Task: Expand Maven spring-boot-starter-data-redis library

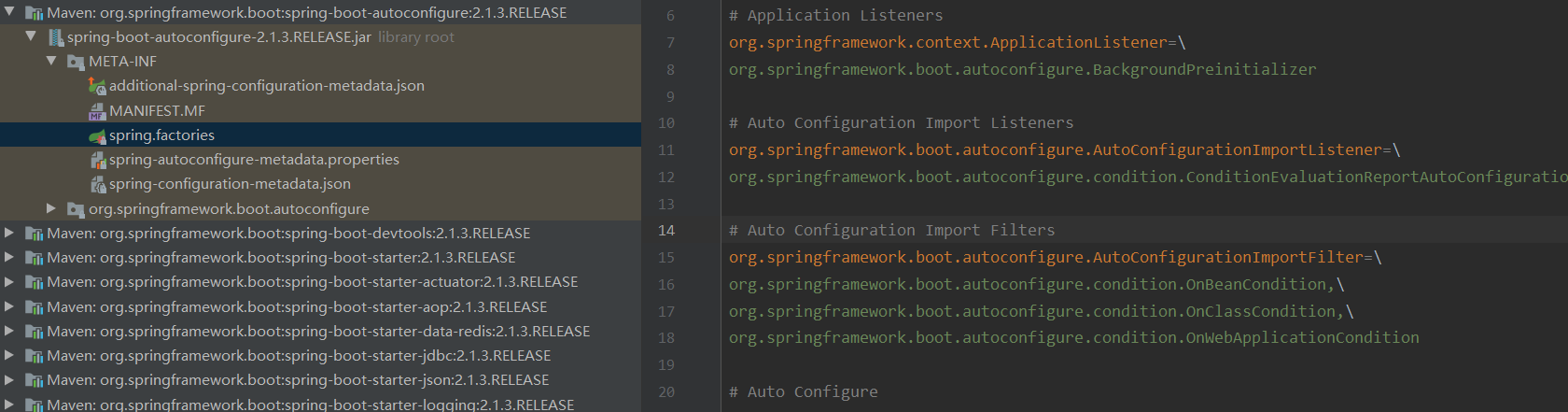Action: [9, 331]
